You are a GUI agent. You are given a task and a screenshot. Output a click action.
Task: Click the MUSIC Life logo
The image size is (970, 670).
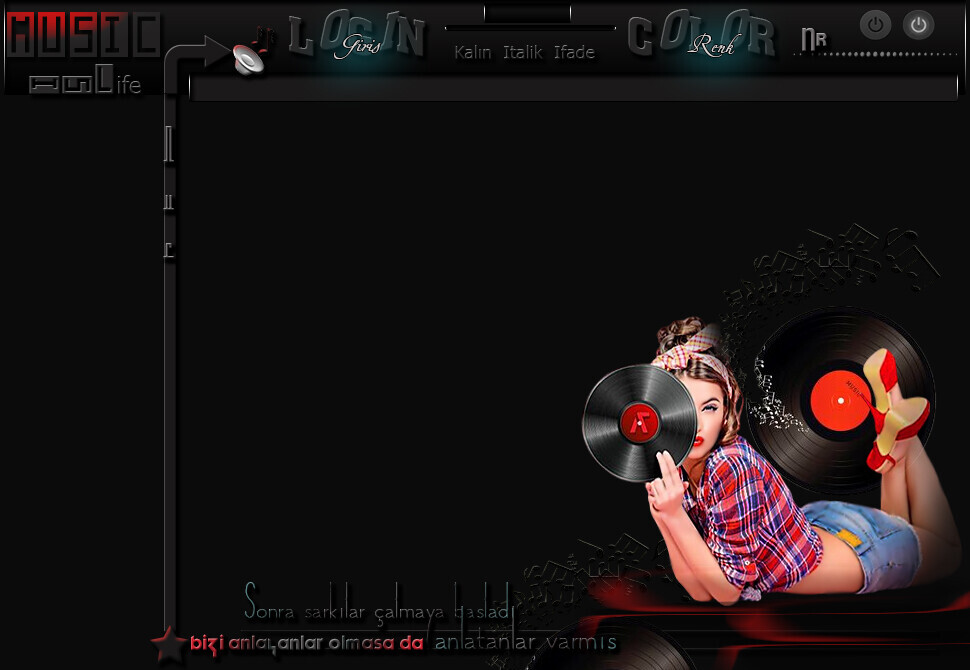tap(82, 52)
